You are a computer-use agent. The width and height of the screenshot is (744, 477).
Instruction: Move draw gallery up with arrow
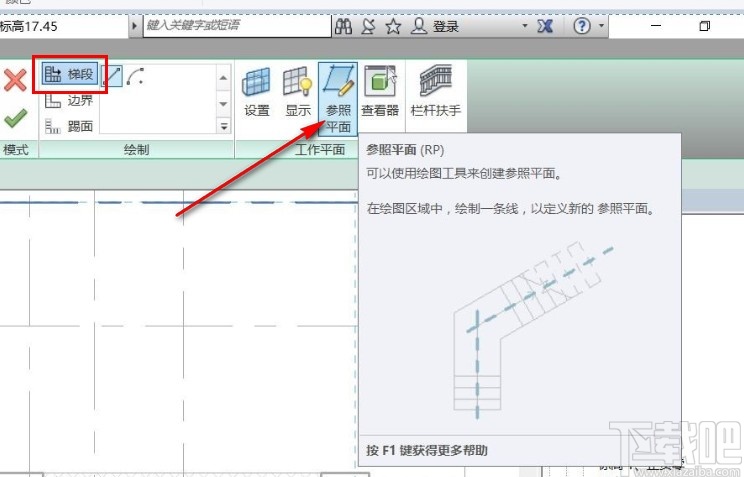[223, 77]
